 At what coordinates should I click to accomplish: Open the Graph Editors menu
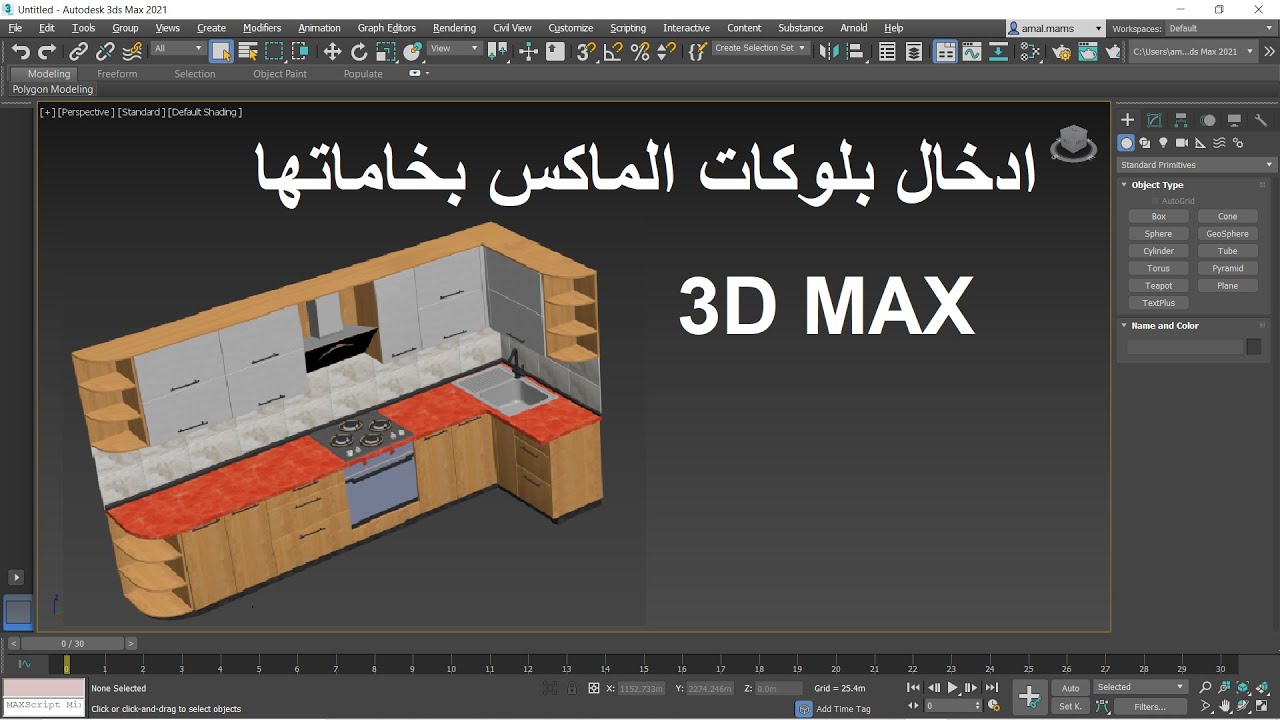pyautogui.click(x=386, y=28)
